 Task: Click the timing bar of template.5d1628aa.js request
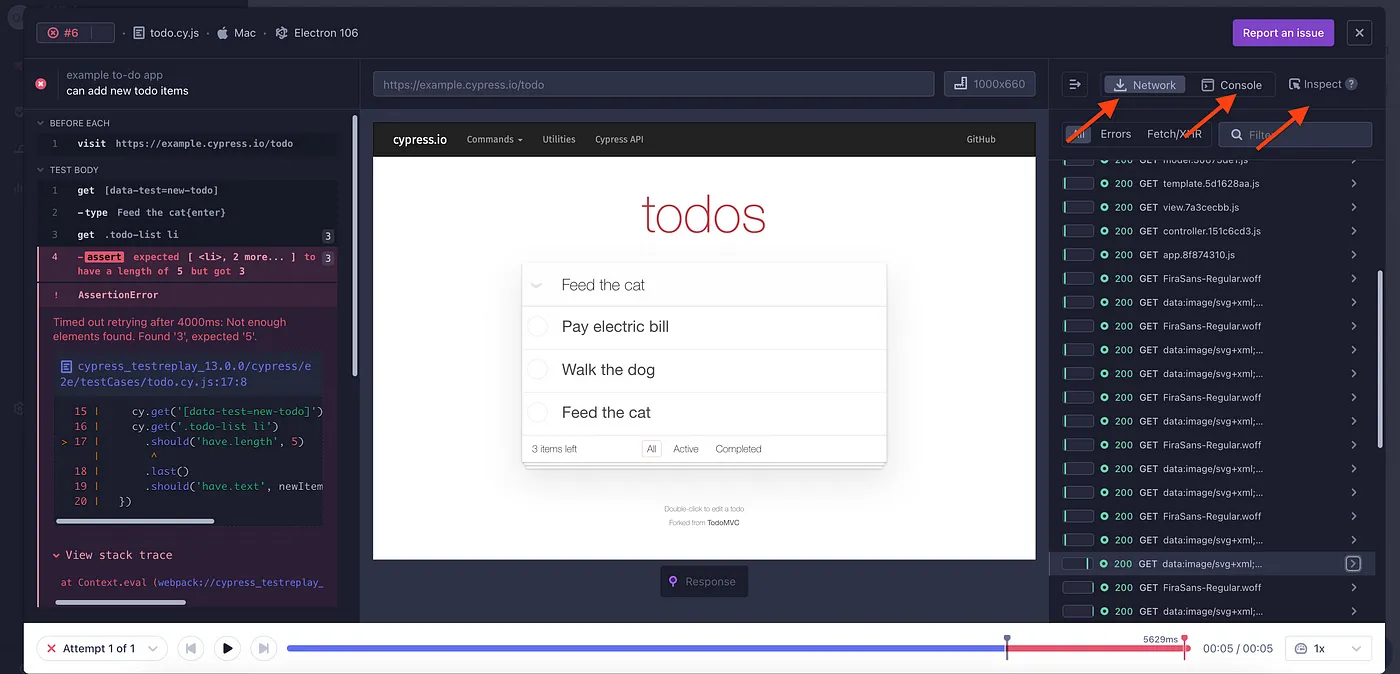(x=1078, y=184)
